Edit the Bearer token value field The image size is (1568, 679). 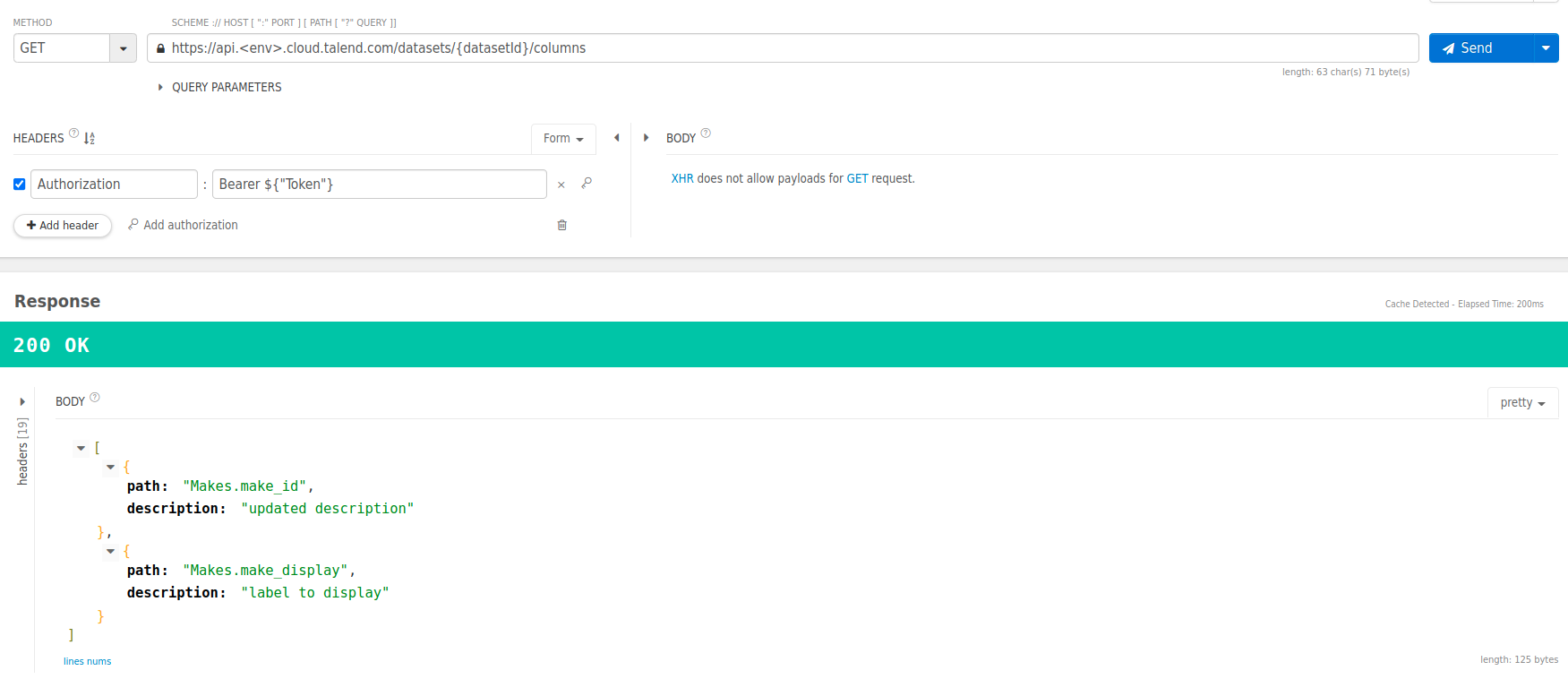(379, 185)
